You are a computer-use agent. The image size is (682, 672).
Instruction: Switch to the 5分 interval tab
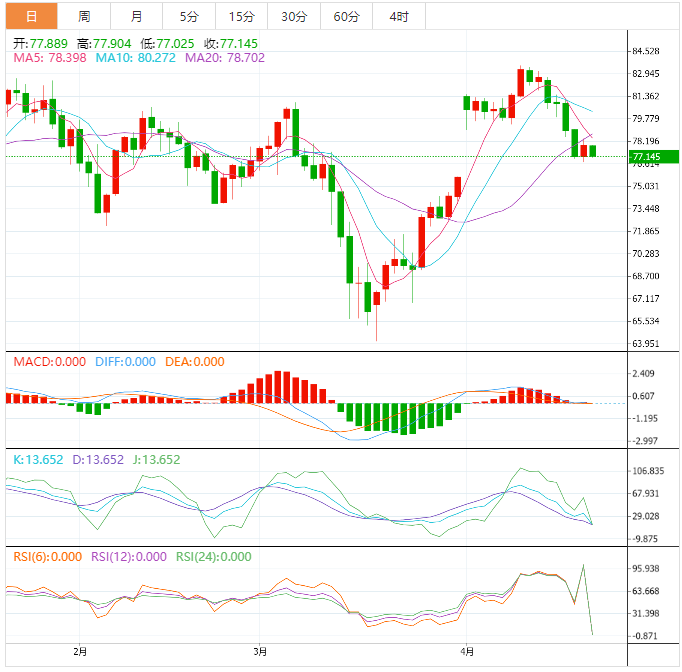(189, 16)
